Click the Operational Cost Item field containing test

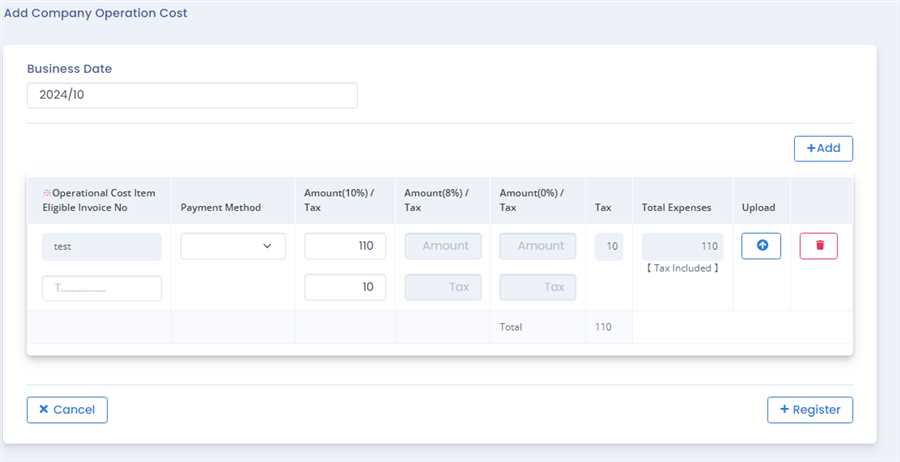point(102,246)
